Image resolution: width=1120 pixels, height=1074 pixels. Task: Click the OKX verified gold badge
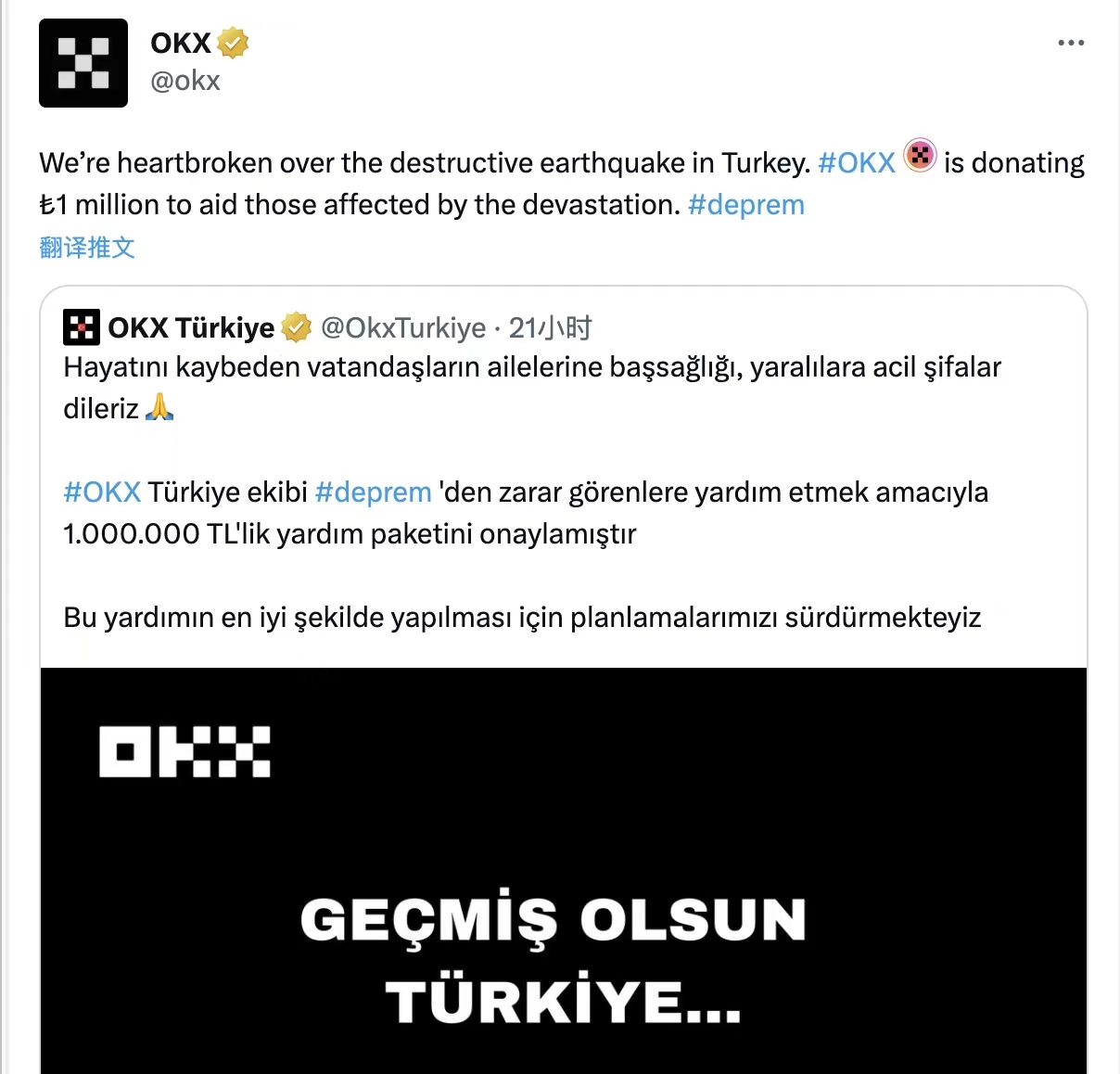click(x=233, y=43)
